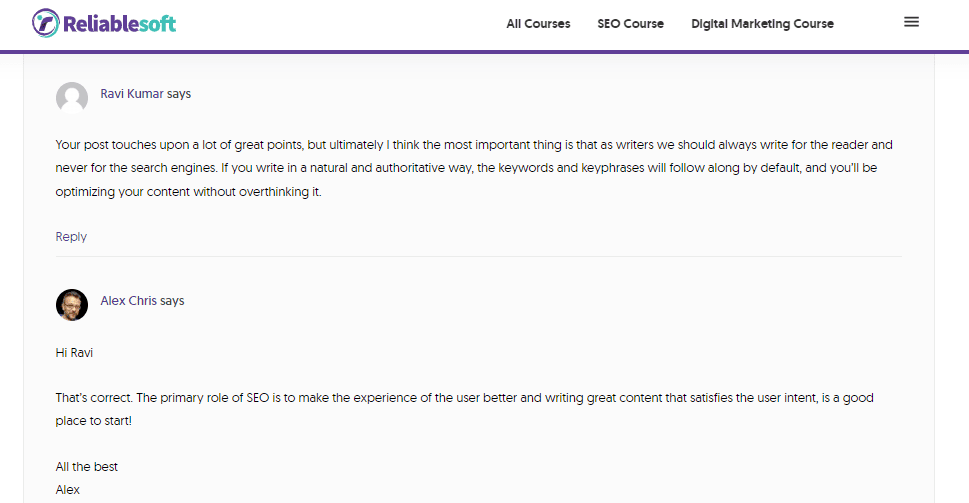
Task: Click the line starting 'never for the search engines'
Action: 466,168
